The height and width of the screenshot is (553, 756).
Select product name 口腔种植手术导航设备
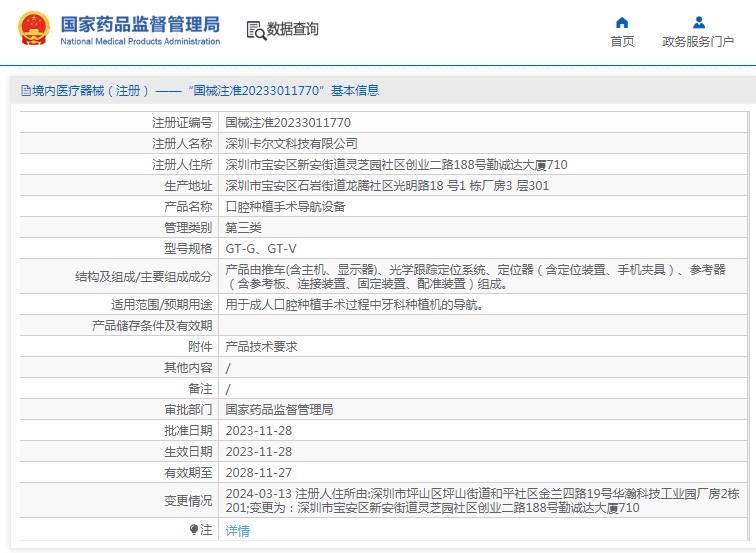click(x=285, y=207)
